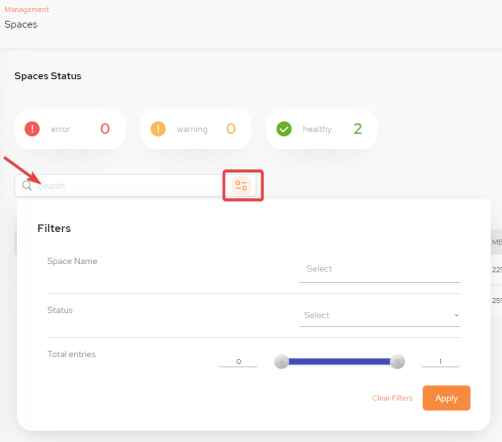Open the filters panel icon
This screenshot has height=442, width=502.
(x=241, y=185)
